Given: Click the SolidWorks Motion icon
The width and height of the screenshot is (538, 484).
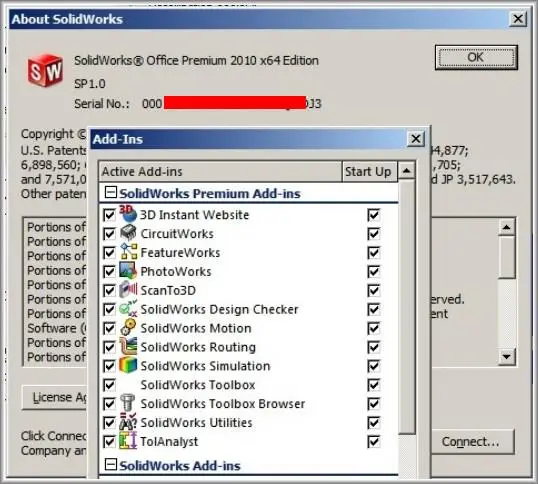Looking at the screenshot, I should coord(128,327).
